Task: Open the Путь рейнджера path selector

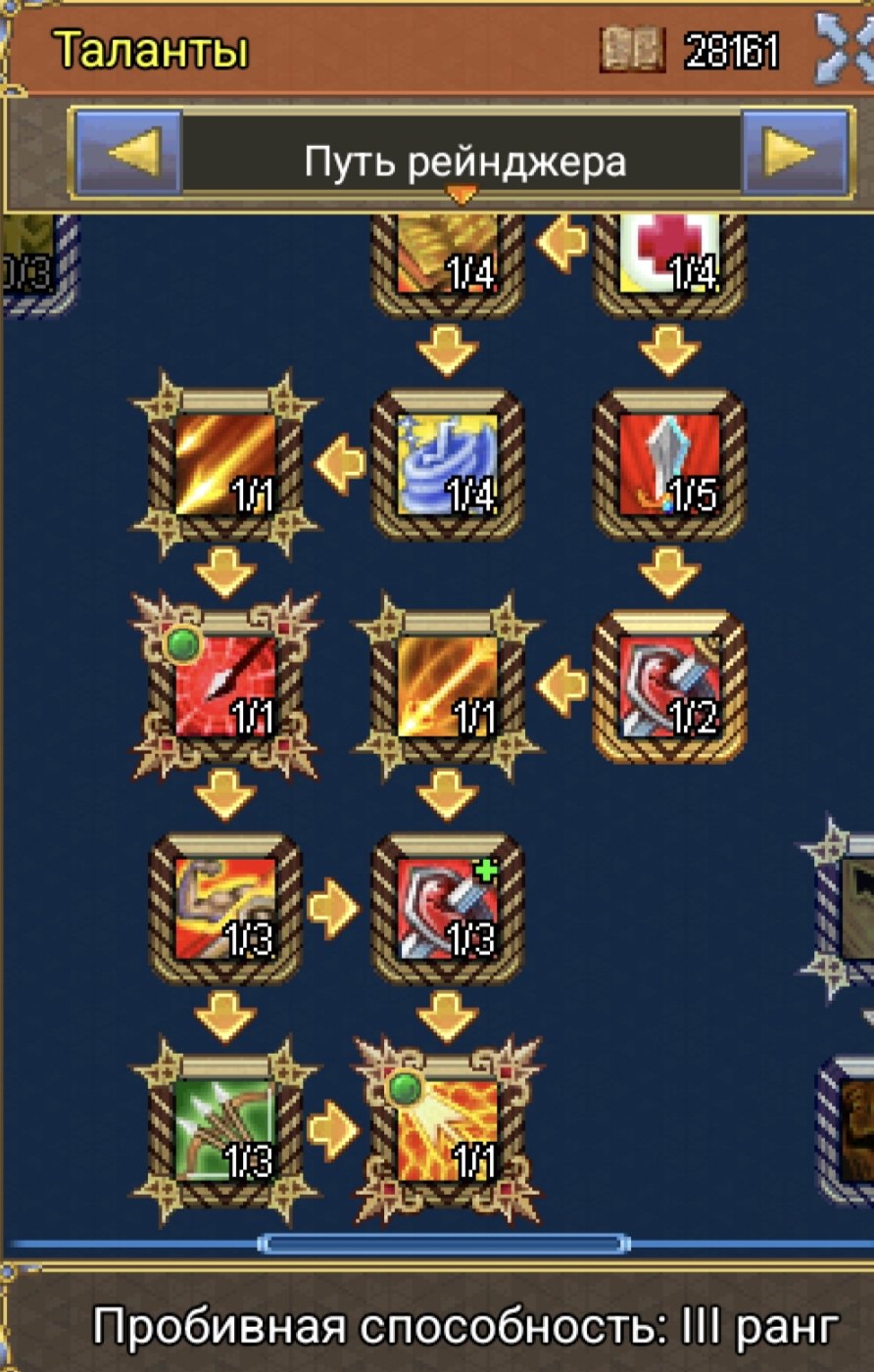Action: pyautogui.click(x=462, y=159)
